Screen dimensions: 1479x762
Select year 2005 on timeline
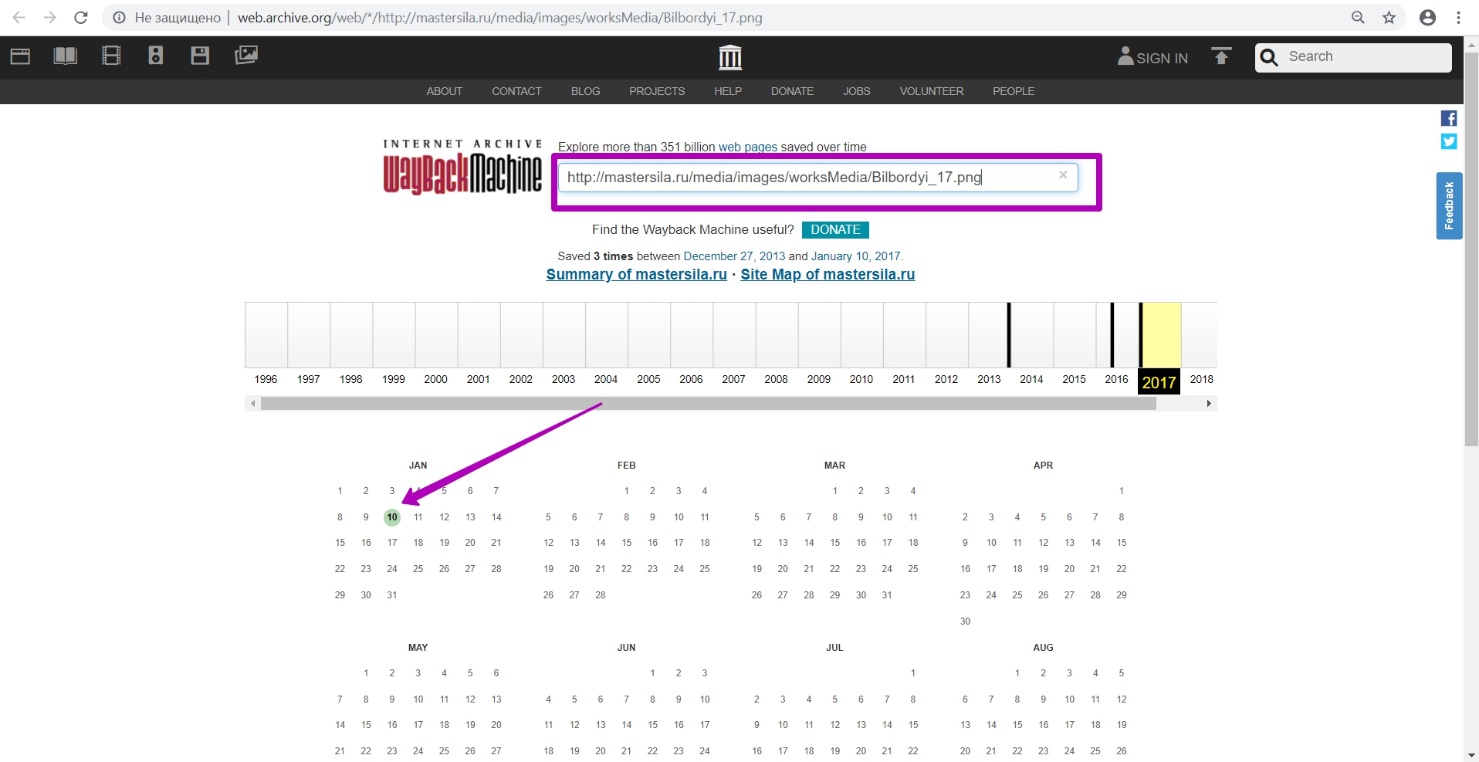click(648, 380)
